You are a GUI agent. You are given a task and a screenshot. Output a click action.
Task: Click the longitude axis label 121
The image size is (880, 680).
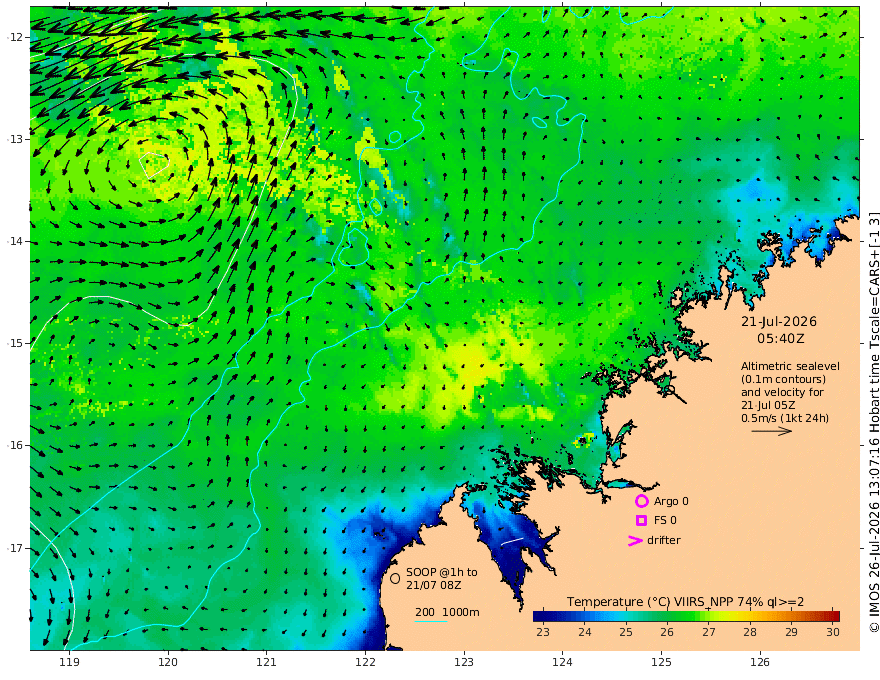267,663
